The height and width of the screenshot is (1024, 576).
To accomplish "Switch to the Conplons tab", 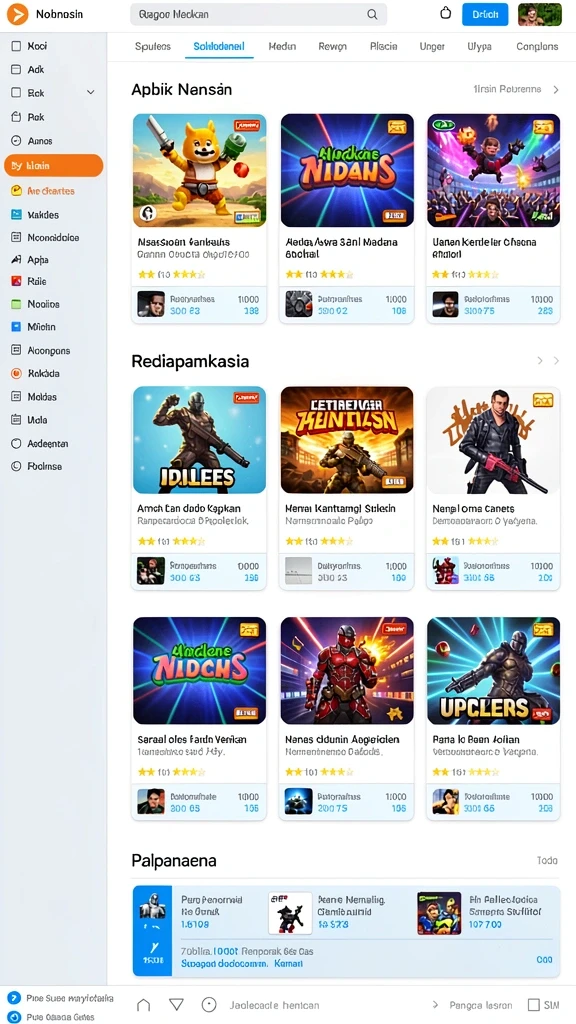I will click(x=537, y=46).
